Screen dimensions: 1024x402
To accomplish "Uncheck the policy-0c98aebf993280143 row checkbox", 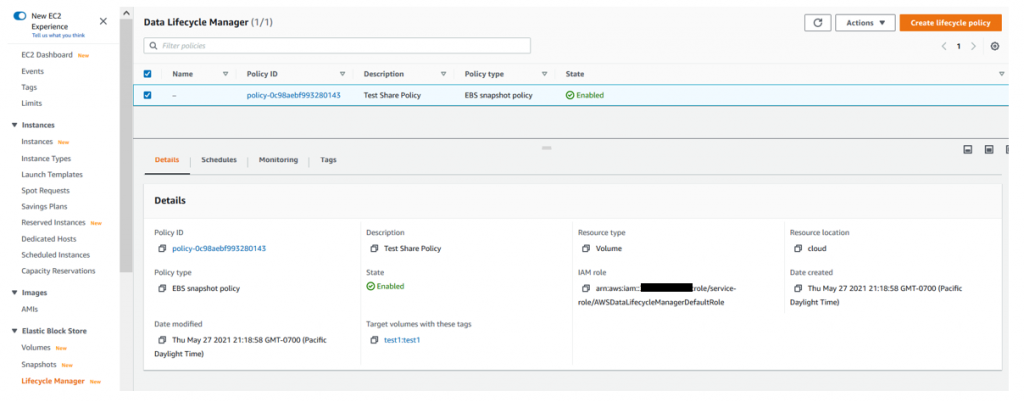I will [148, 95].
